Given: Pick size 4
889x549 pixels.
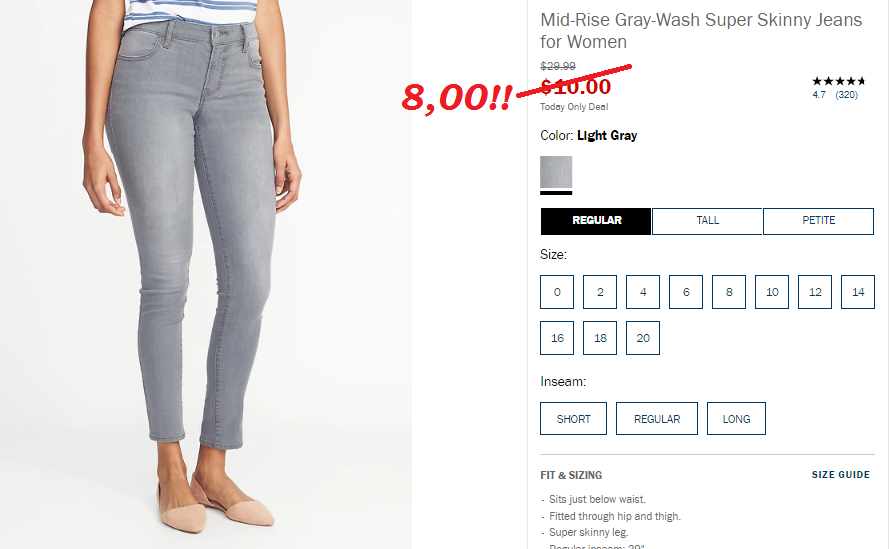Looking at the screenshot, I should (x=643, y=292).
